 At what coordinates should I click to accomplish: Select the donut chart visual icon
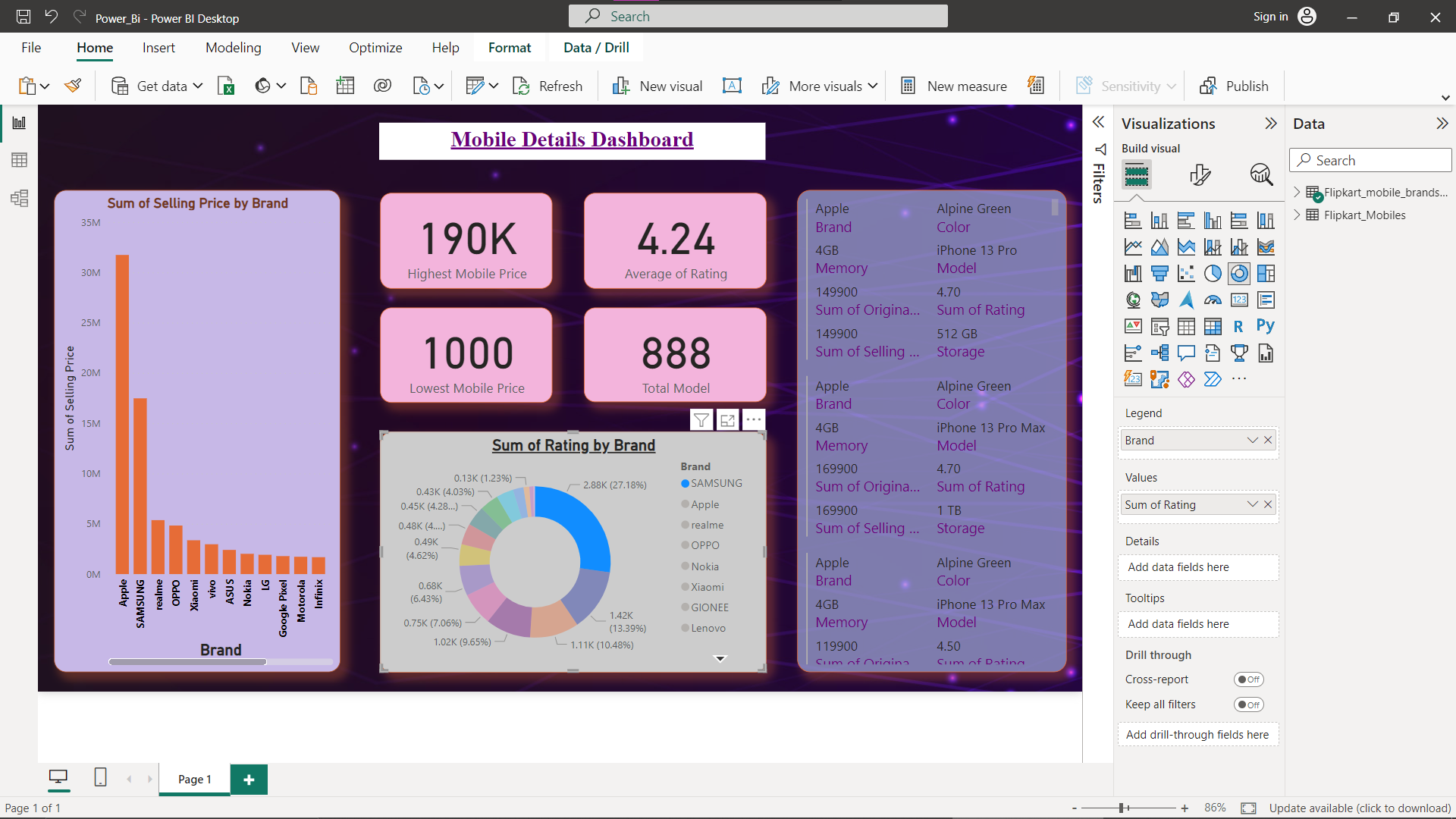[1239, 273]
